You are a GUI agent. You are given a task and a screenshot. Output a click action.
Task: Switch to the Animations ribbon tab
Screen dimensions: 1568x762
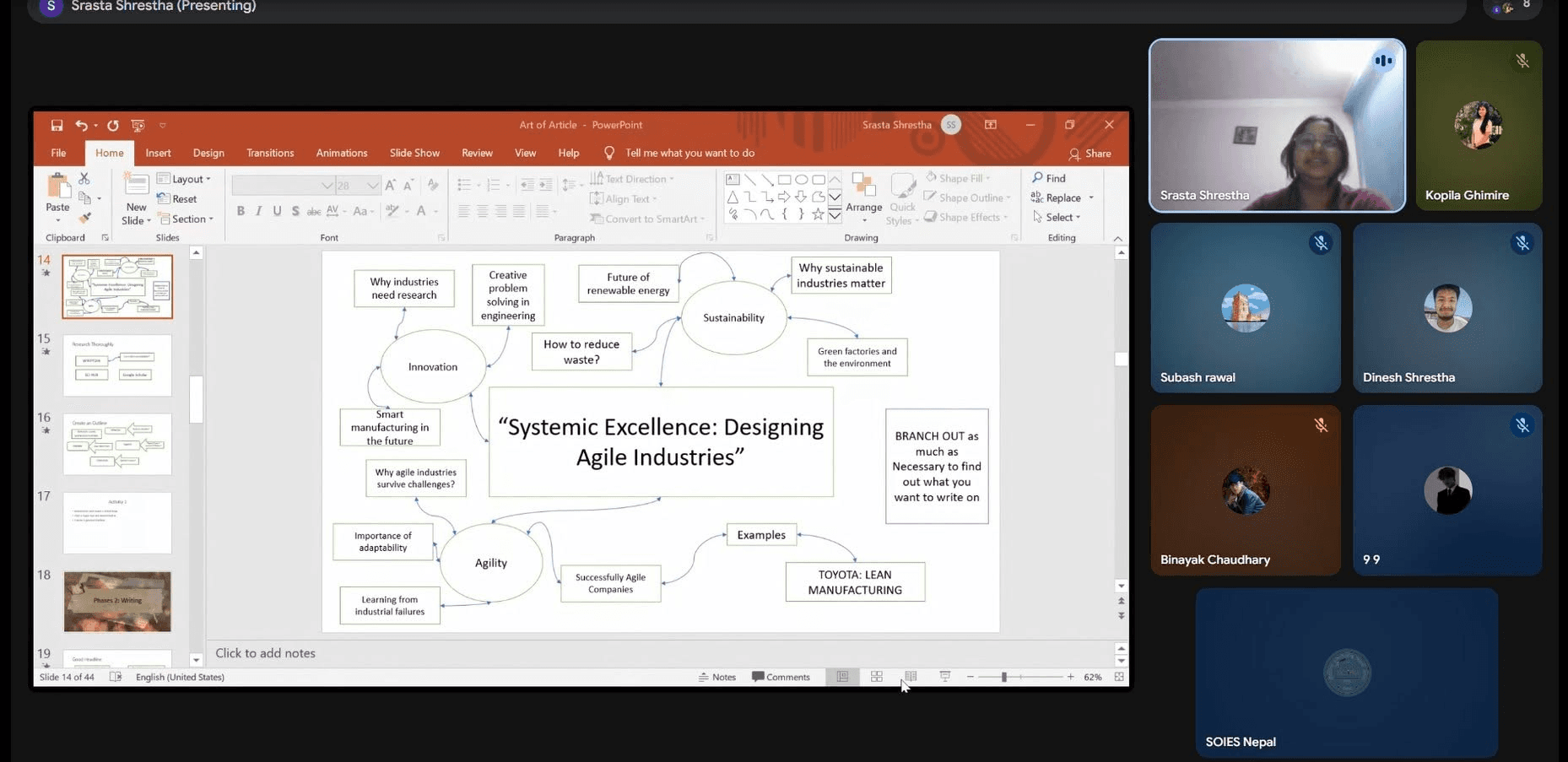point(342,153)
